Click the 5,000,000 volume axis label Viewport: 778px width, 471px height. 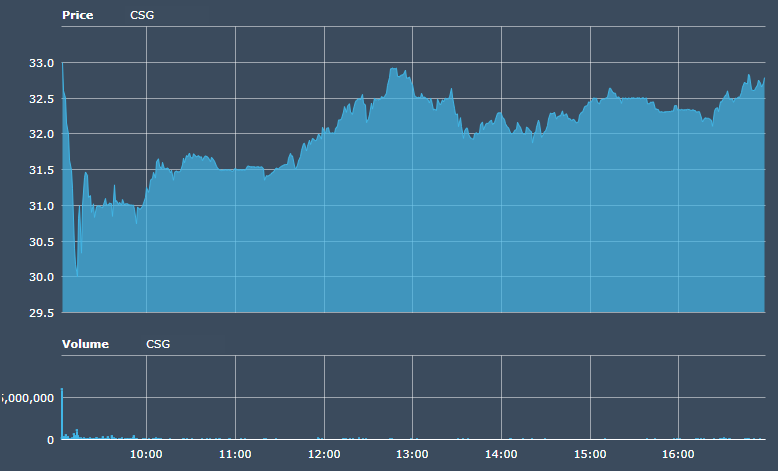(28, 398)
